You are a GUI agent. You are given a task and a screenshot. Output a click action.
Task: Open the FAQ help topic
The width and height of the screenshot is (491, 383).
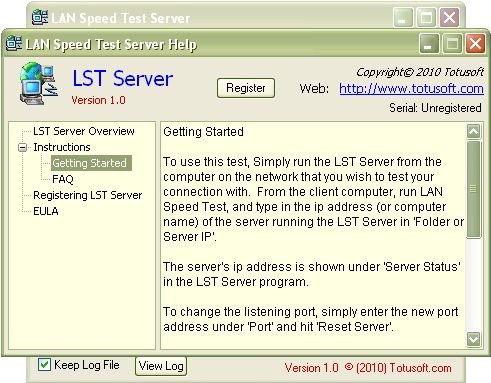[x=63, y=179]
